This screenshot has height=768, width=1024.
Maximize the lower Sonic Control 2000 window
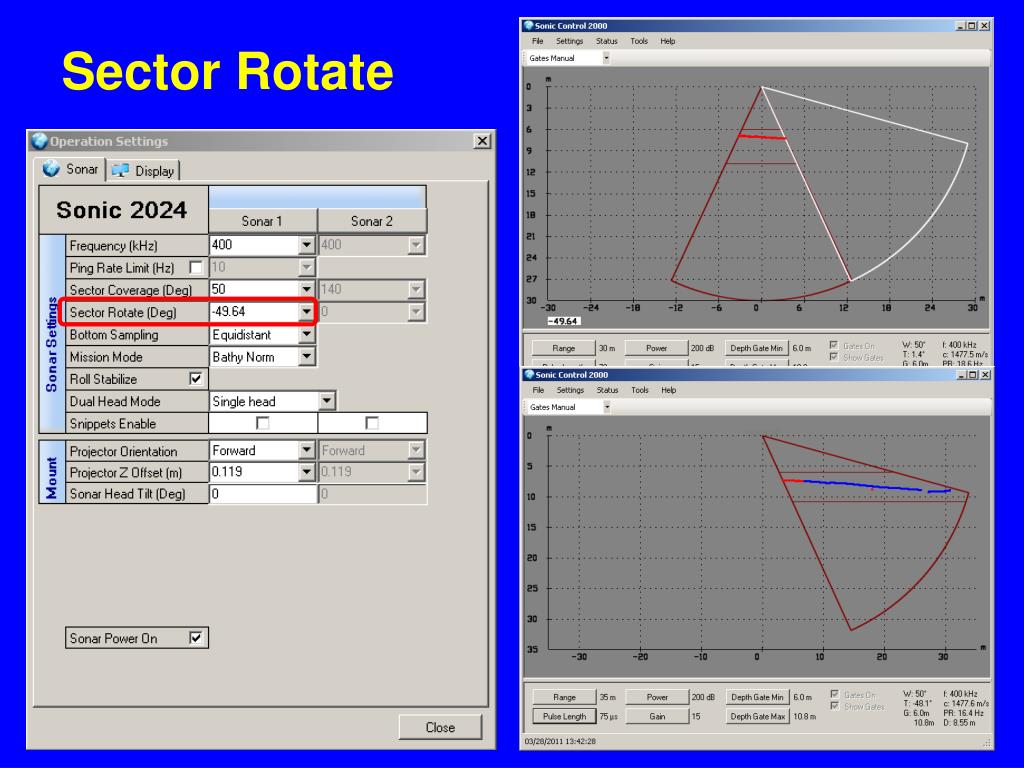point(974,375)
